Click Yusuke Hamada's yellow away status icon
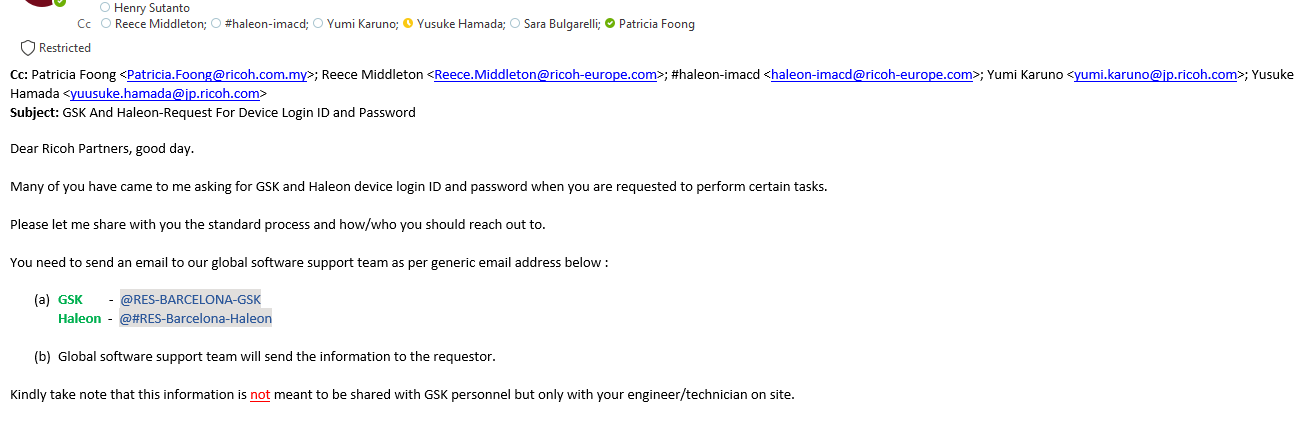 408,24
